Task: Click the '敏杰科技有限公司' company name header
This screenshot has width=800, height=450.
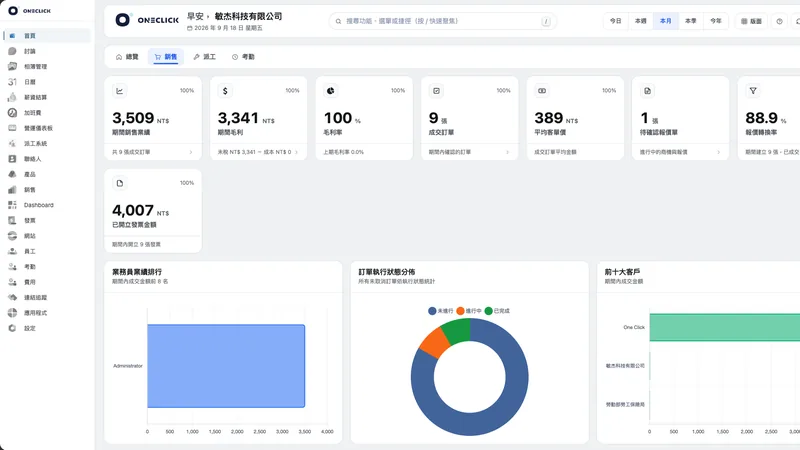Action: click(248, 16)
